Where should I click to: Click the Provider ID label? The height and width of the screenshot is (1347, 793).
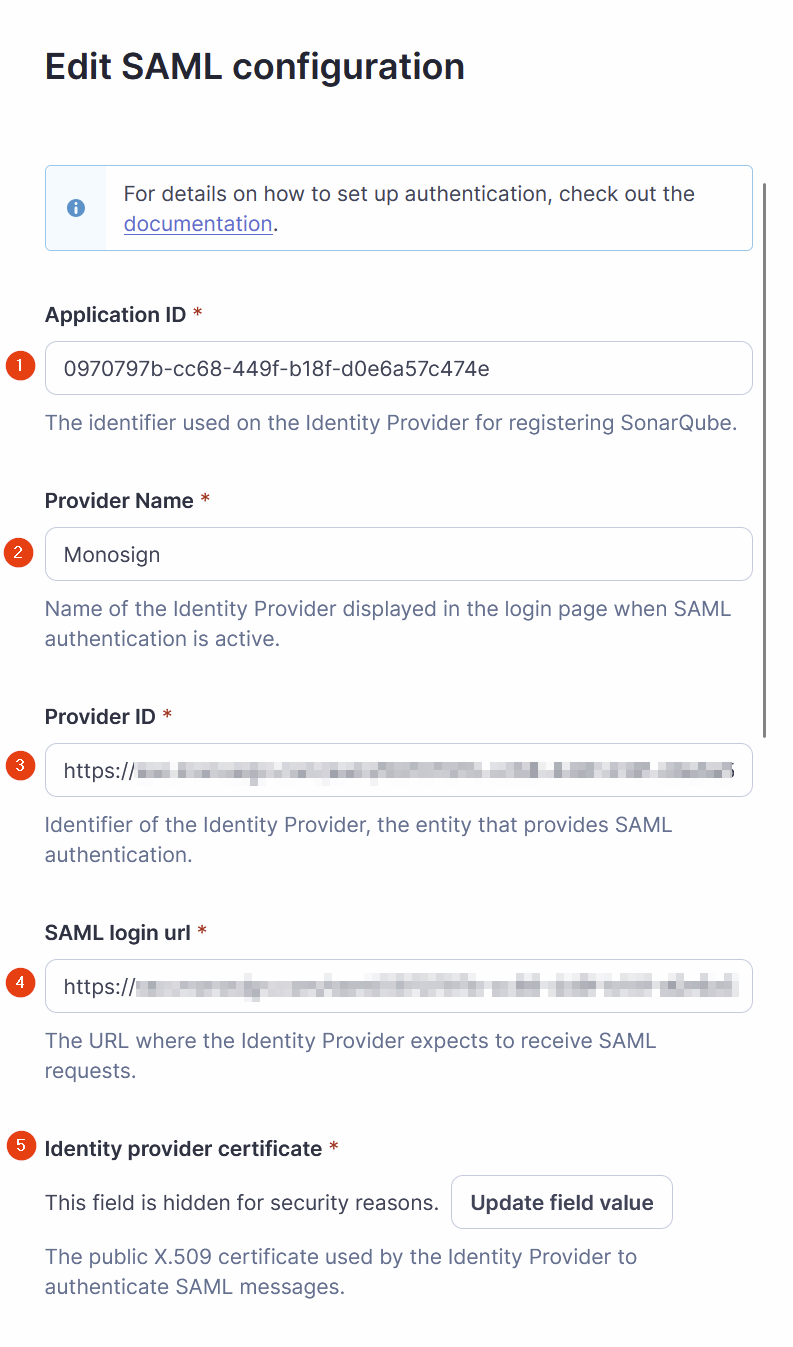100,717
